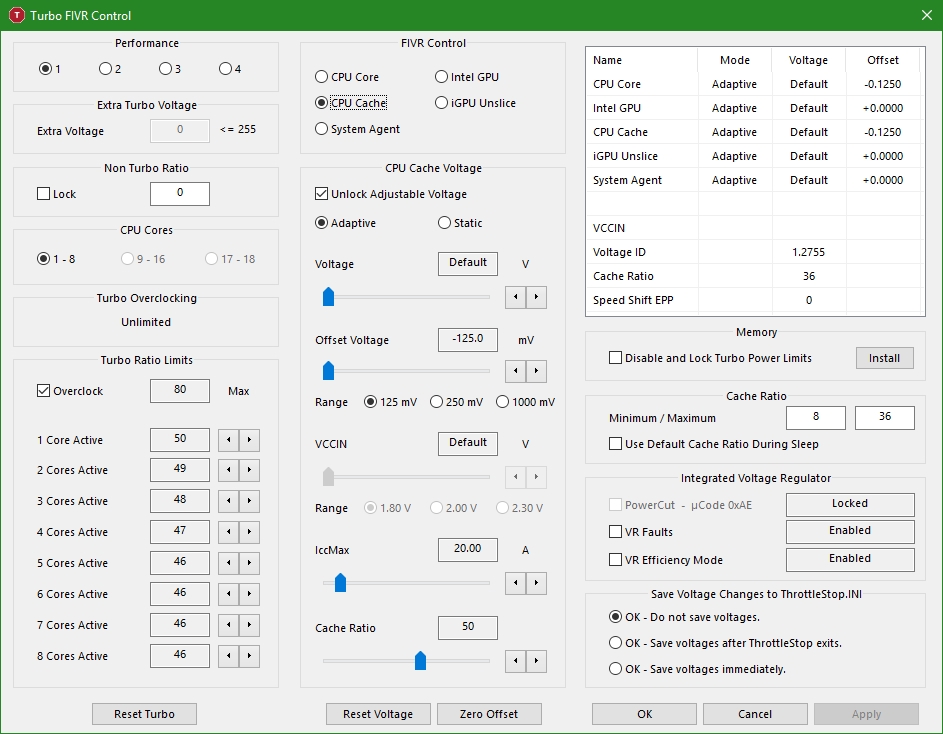Viewport: 943px width, 734px height.
Task: Decrease the 6 Cores Active ratio
Action: coord(229,594)
